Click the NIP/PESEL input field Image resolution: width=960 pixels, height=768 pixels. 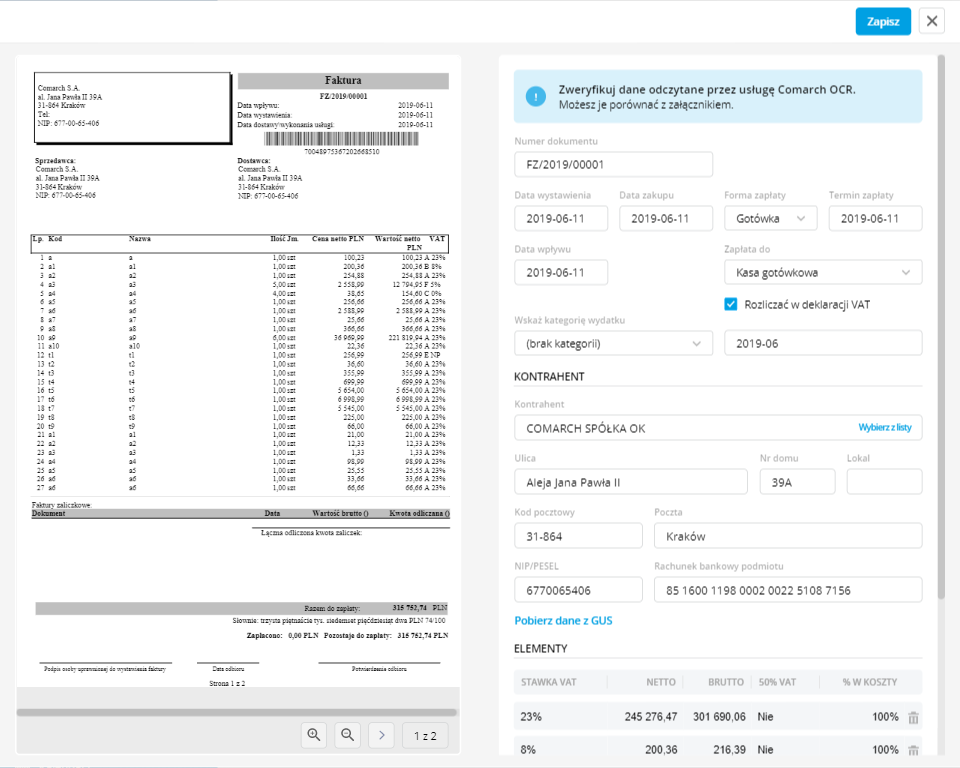pos(578,591)
